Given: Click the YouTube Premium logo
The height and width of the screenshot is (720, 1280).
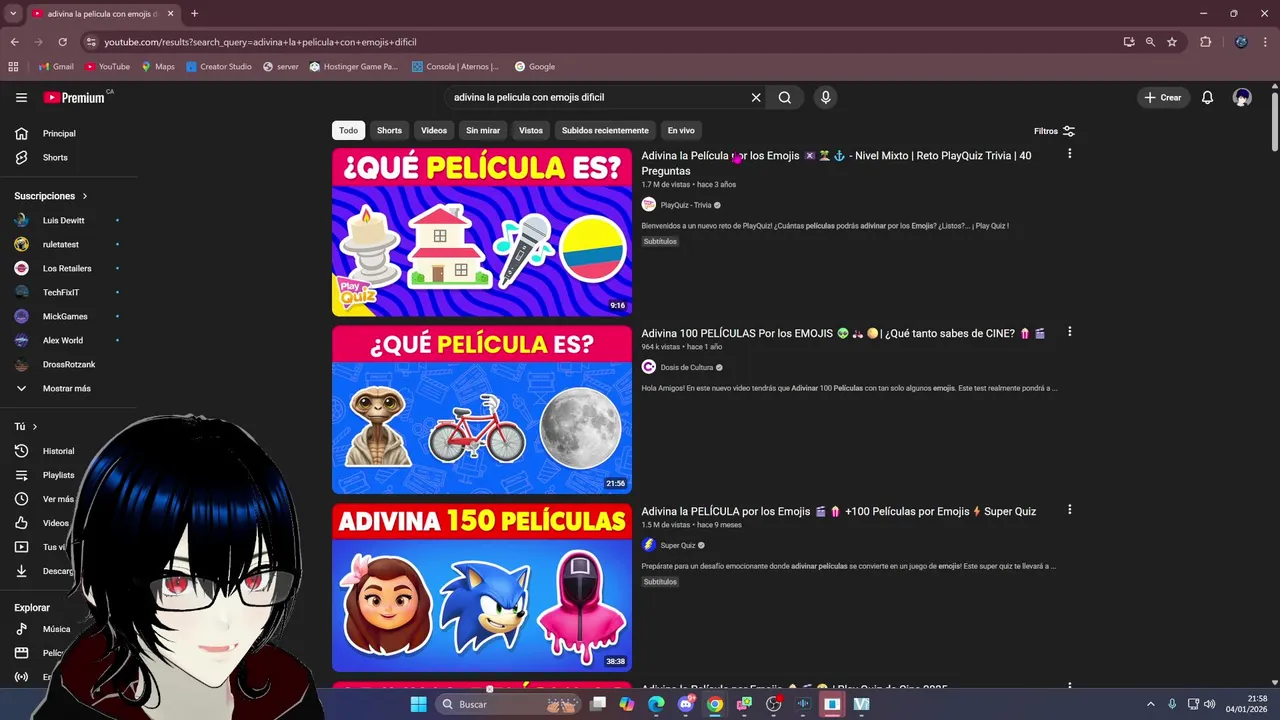Looking at the screenshot, I should [x=74, y=97].
